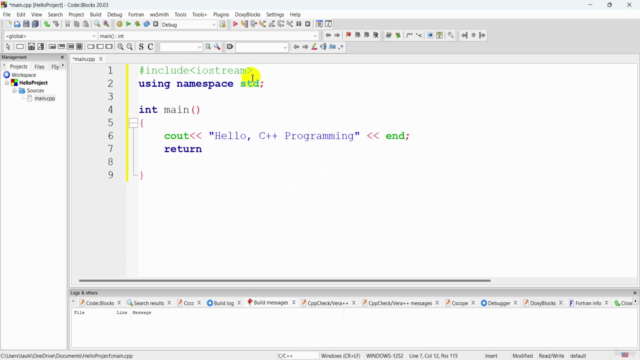Click the Save all files icon
The width and height of the screenshot is (640, 360).
[35, 24]
